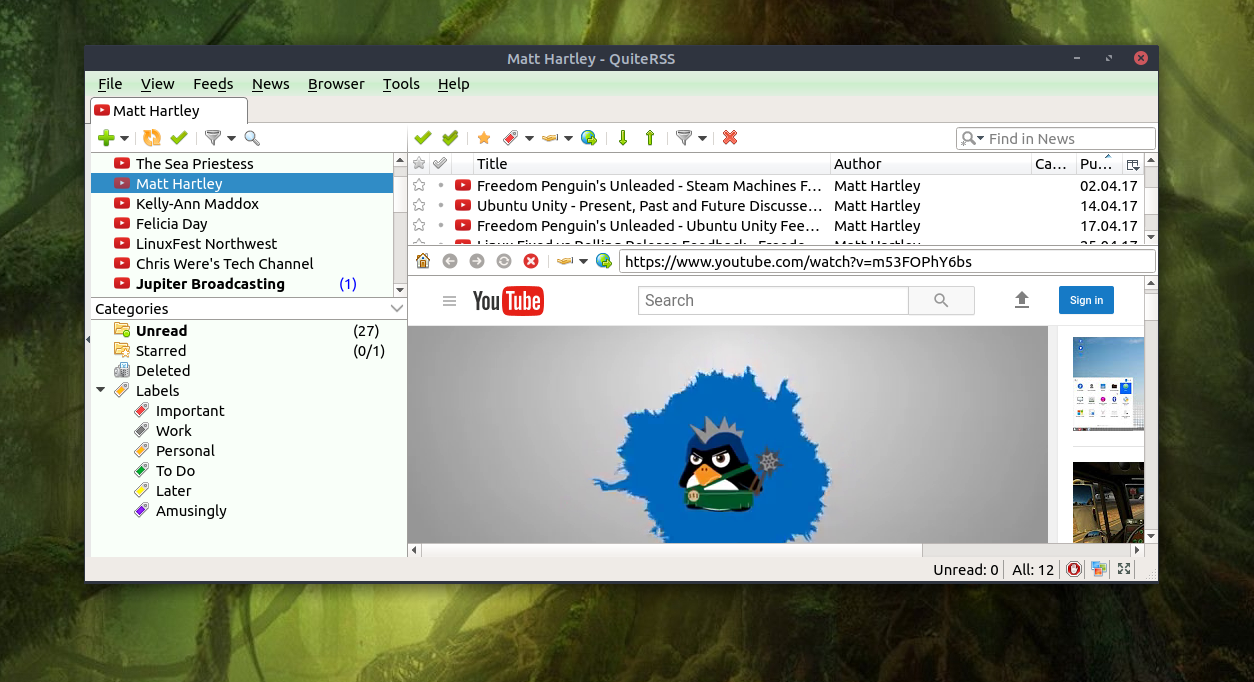Viewport: 1254px width, 682px height.
Task: Click the green plus Add feed icon
Action: tap(106, 138)
